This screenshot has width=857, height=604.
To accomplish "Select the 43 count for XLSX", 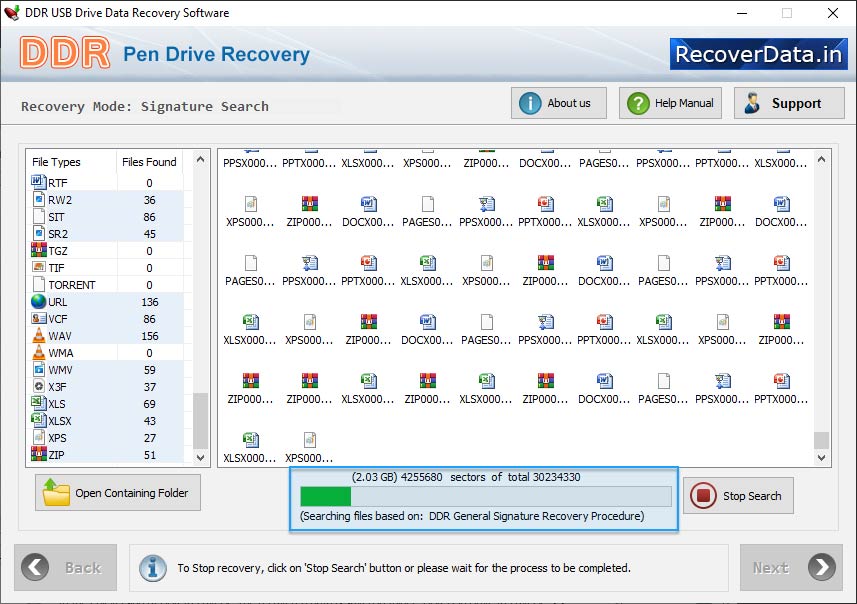I will coord(150,421).
